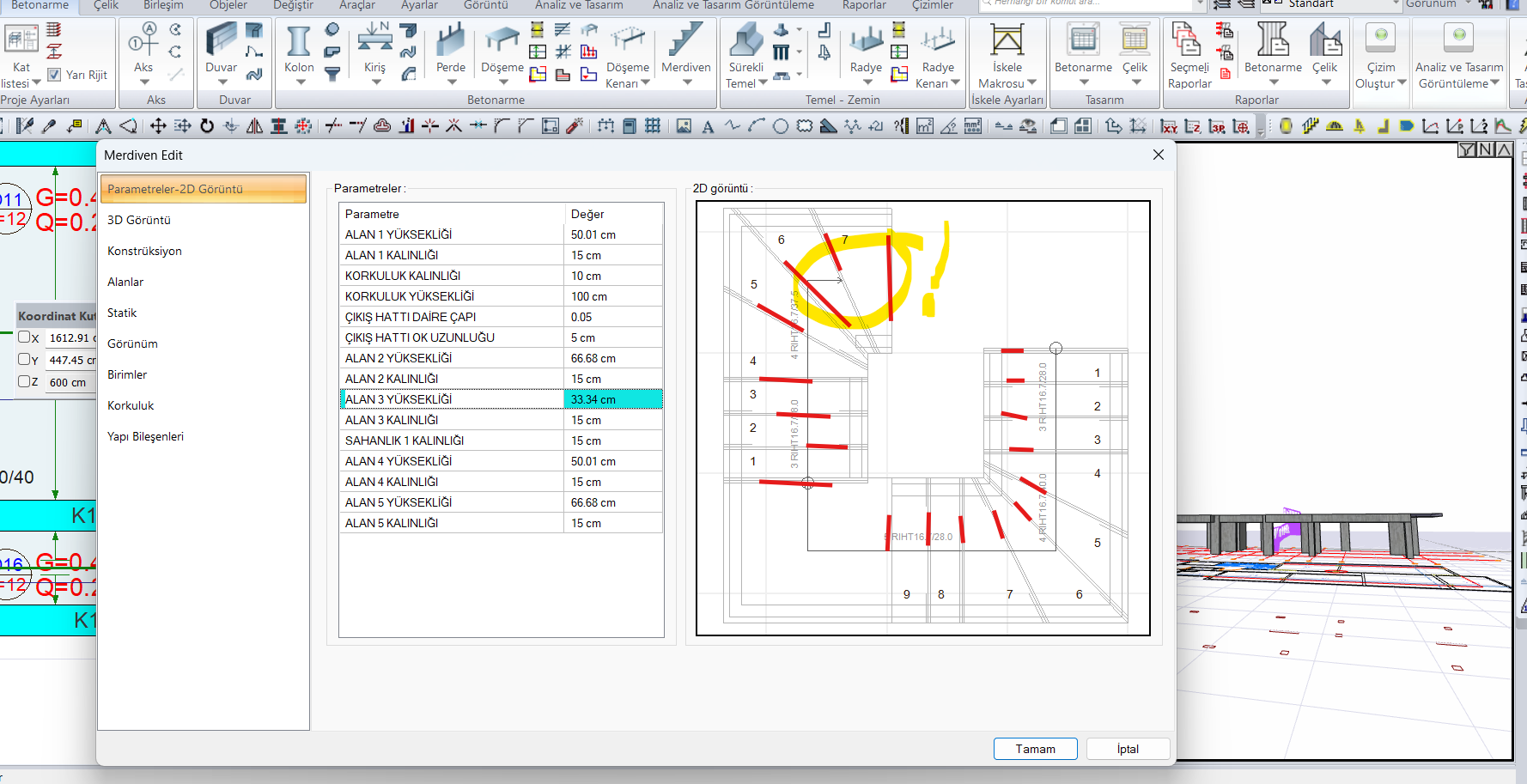Image resolution: width=1527 pixels, height=784 pixels.
Task: Open the Merdiven dropdown arrow
Action: tap(687, 82)
